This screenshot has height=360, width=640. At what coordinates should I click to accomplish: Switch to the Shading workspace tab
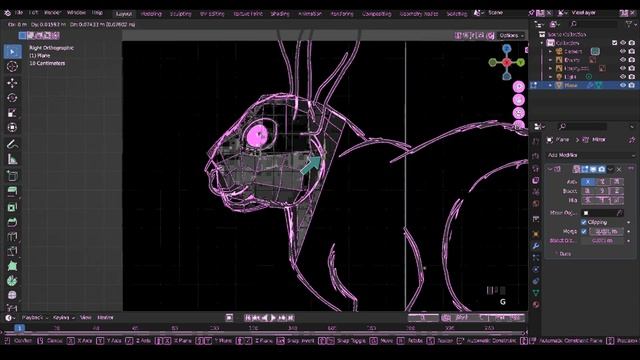coord(280,13)
